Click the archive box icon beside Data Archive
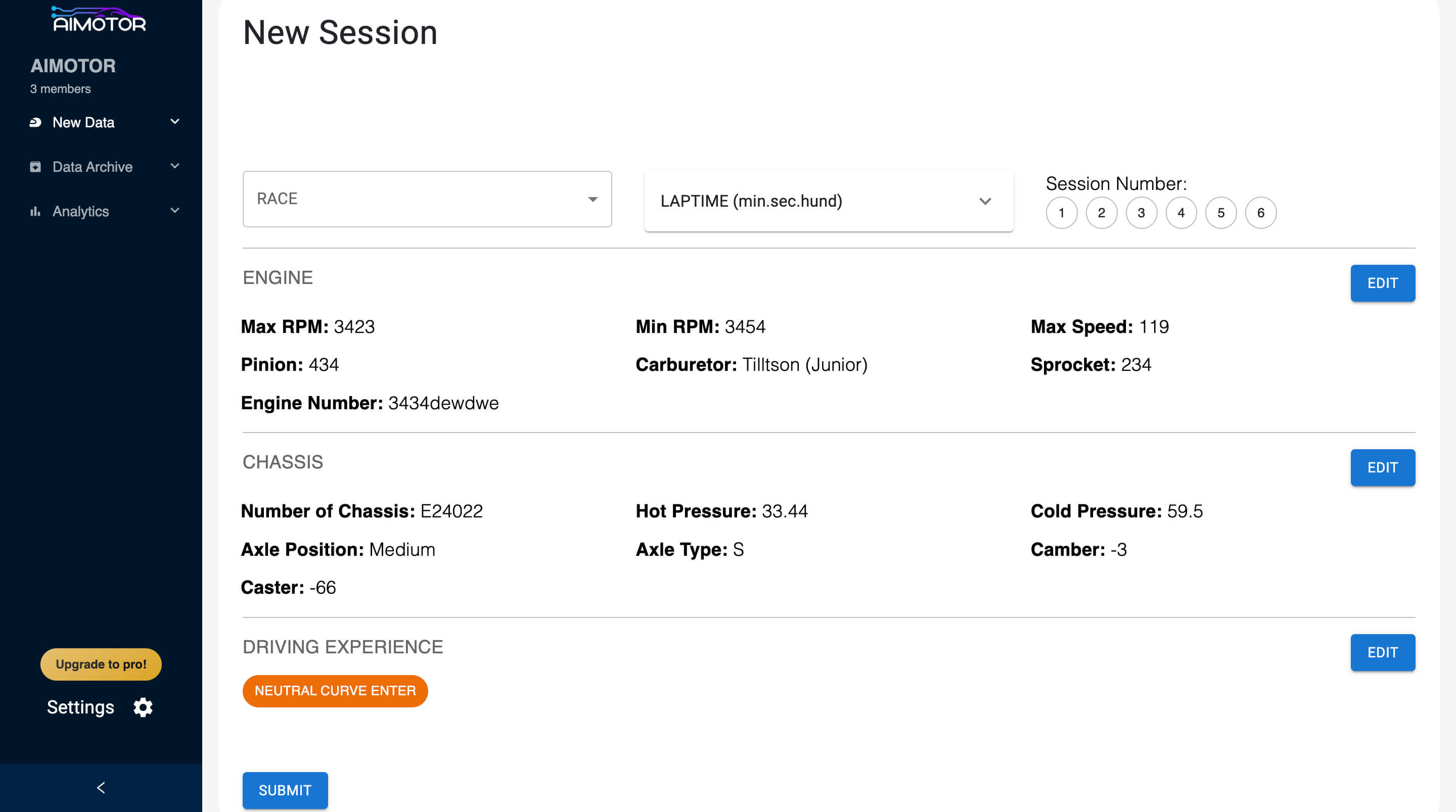 pyautogui.click(x=35, y=167)
